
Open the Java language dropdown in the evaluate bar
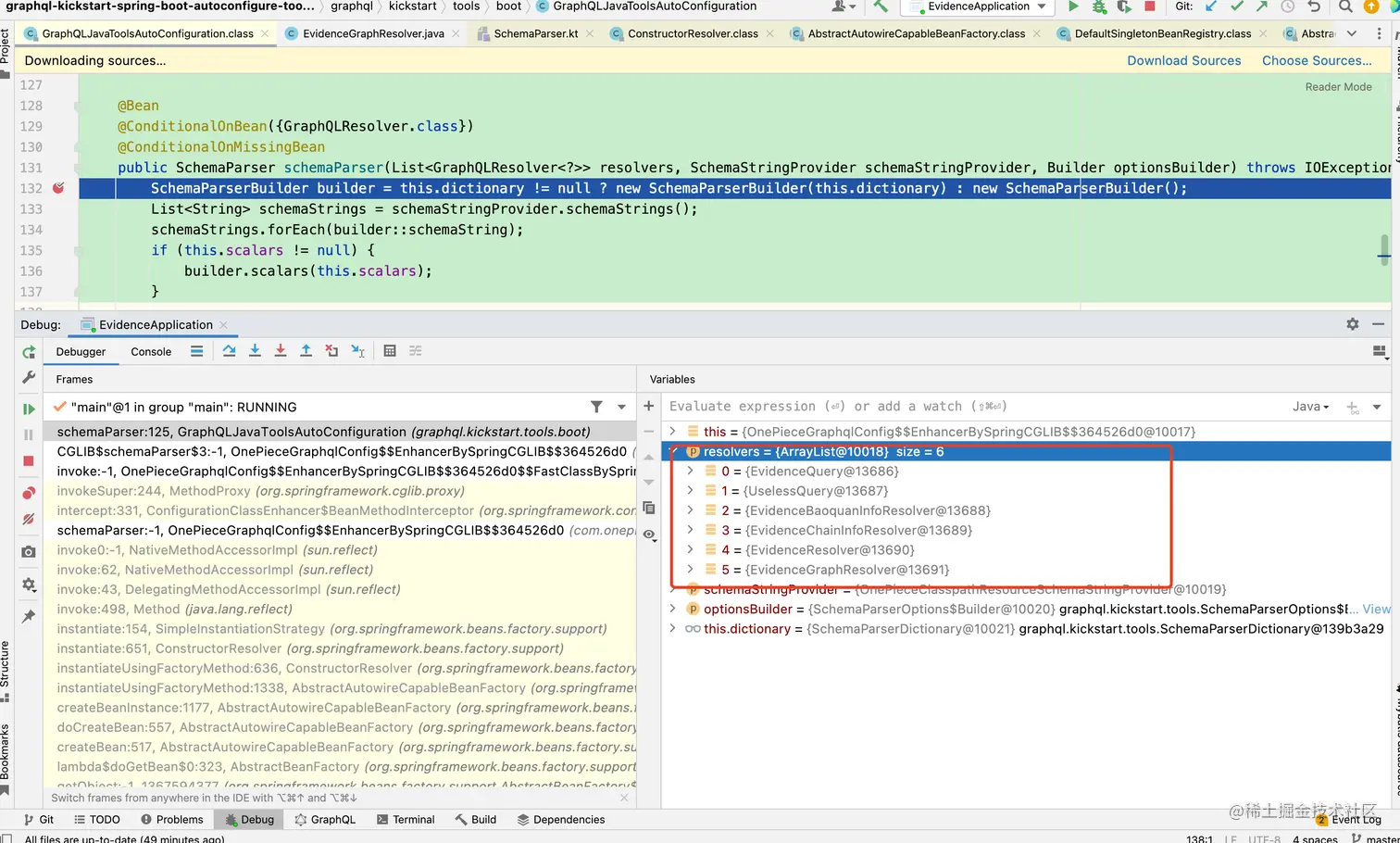(1310, 407)
